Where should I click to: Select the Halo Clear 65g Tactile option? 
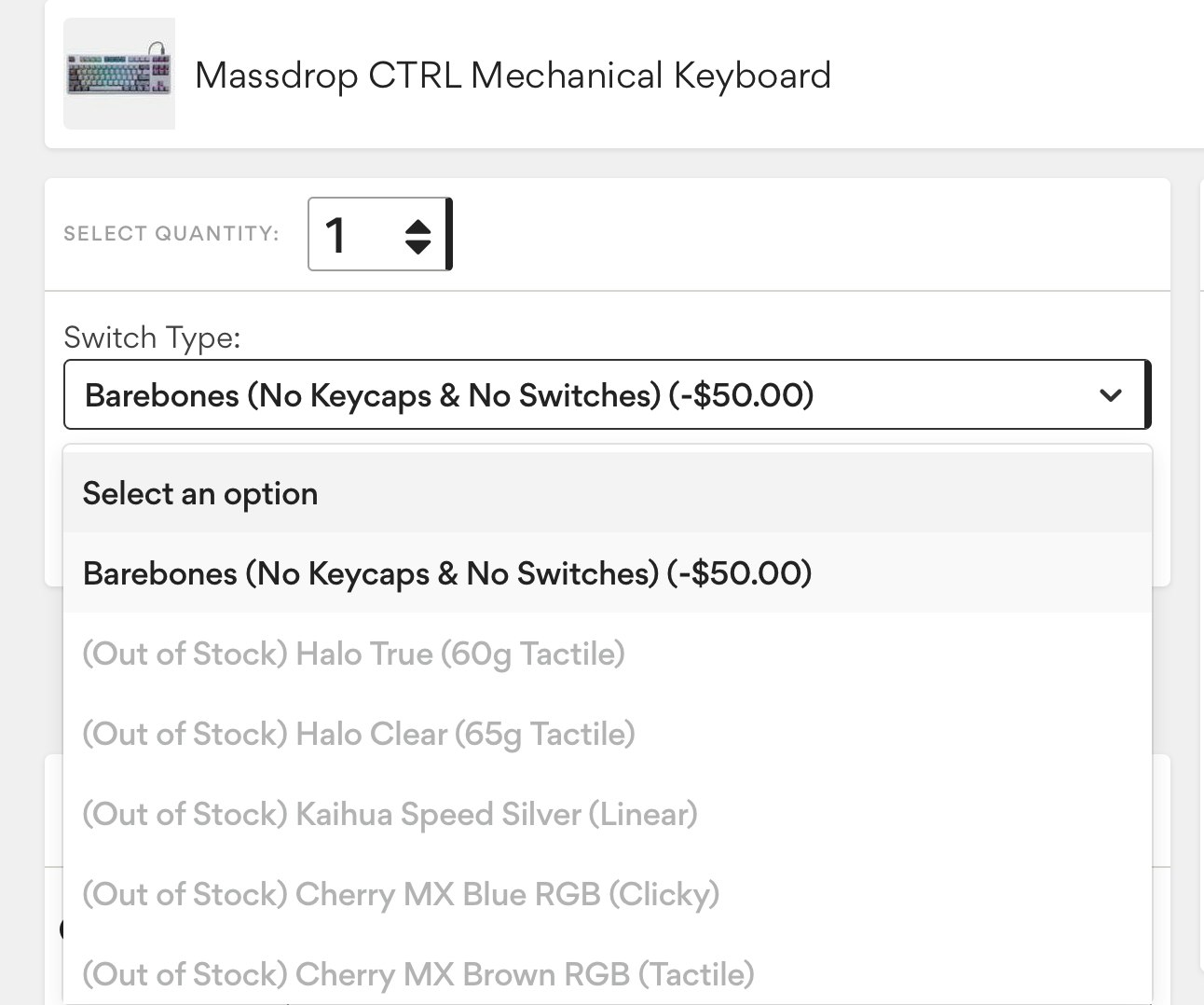point(359,734)
